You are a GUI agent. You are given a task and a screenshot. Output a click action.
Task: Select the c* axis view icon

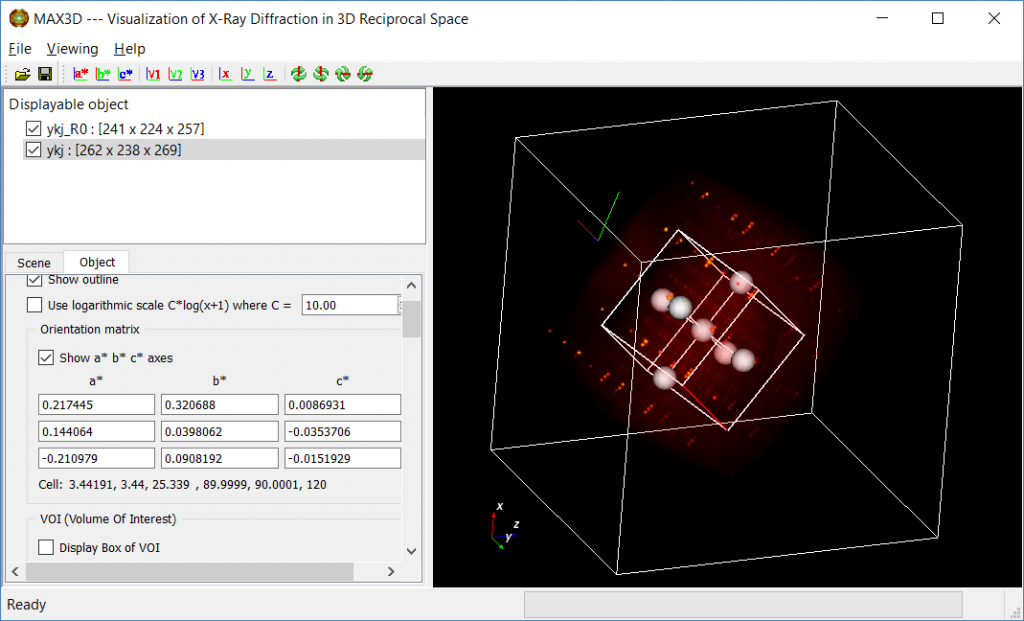pyautogui.click(x=124, y=73)
